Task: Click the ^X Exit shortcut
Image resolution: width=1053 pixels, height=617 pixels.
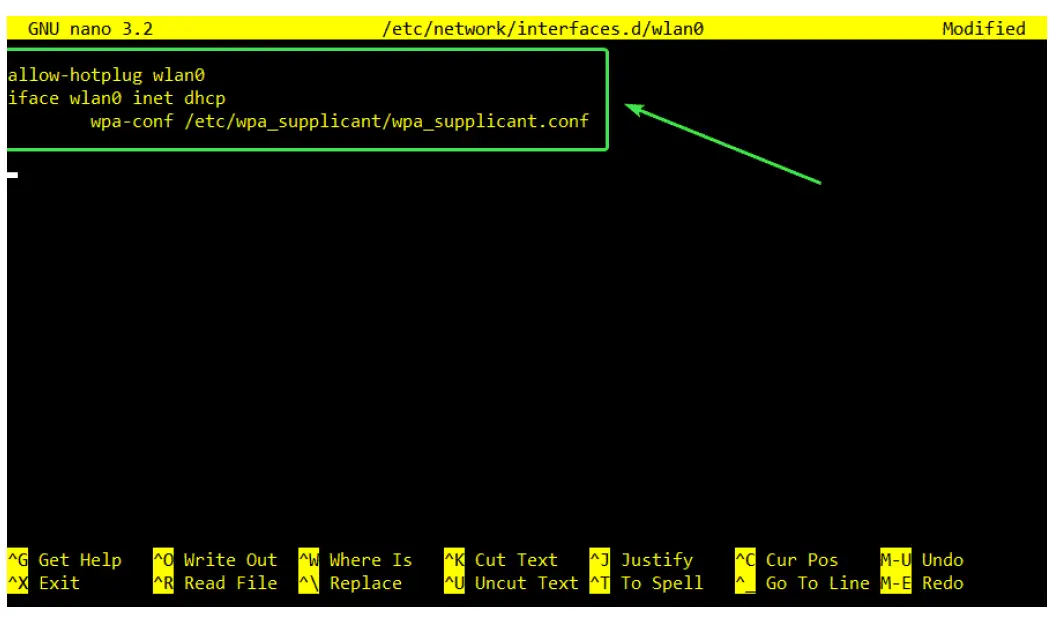Action: tap(44, 583)
